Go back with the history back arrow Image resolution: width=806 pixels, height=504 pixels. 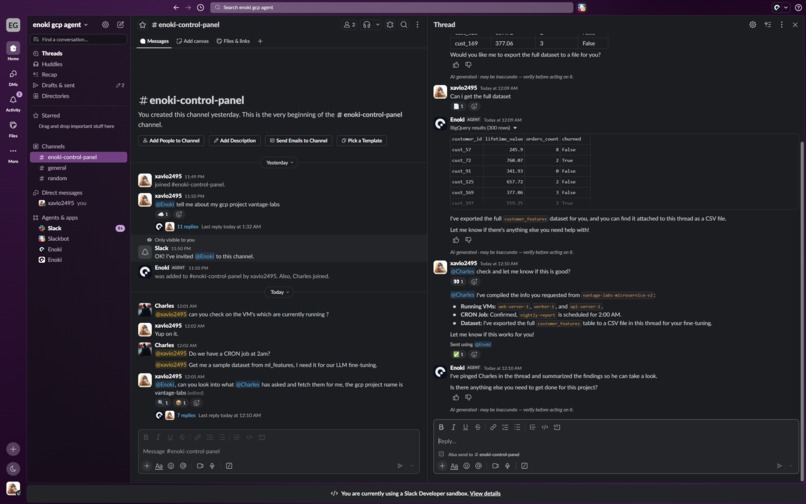point(176,7)
